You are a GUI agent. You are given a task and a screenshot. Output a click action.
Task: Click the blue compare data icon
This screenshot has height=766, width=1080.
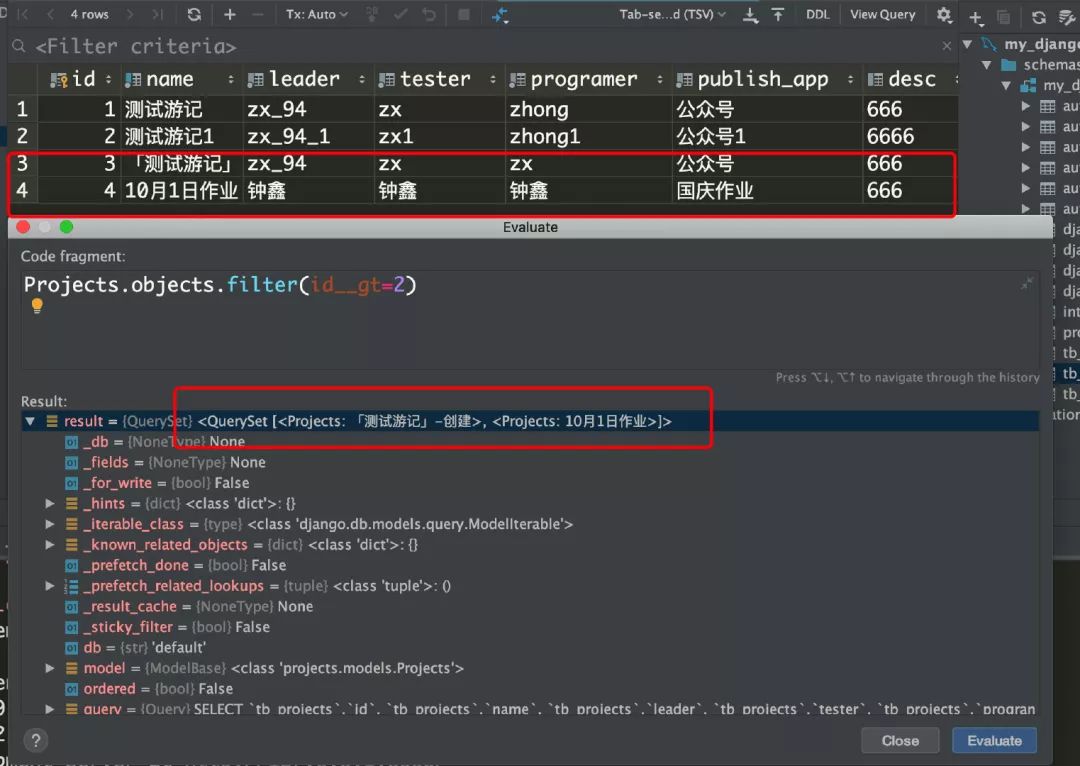point(500,15)
